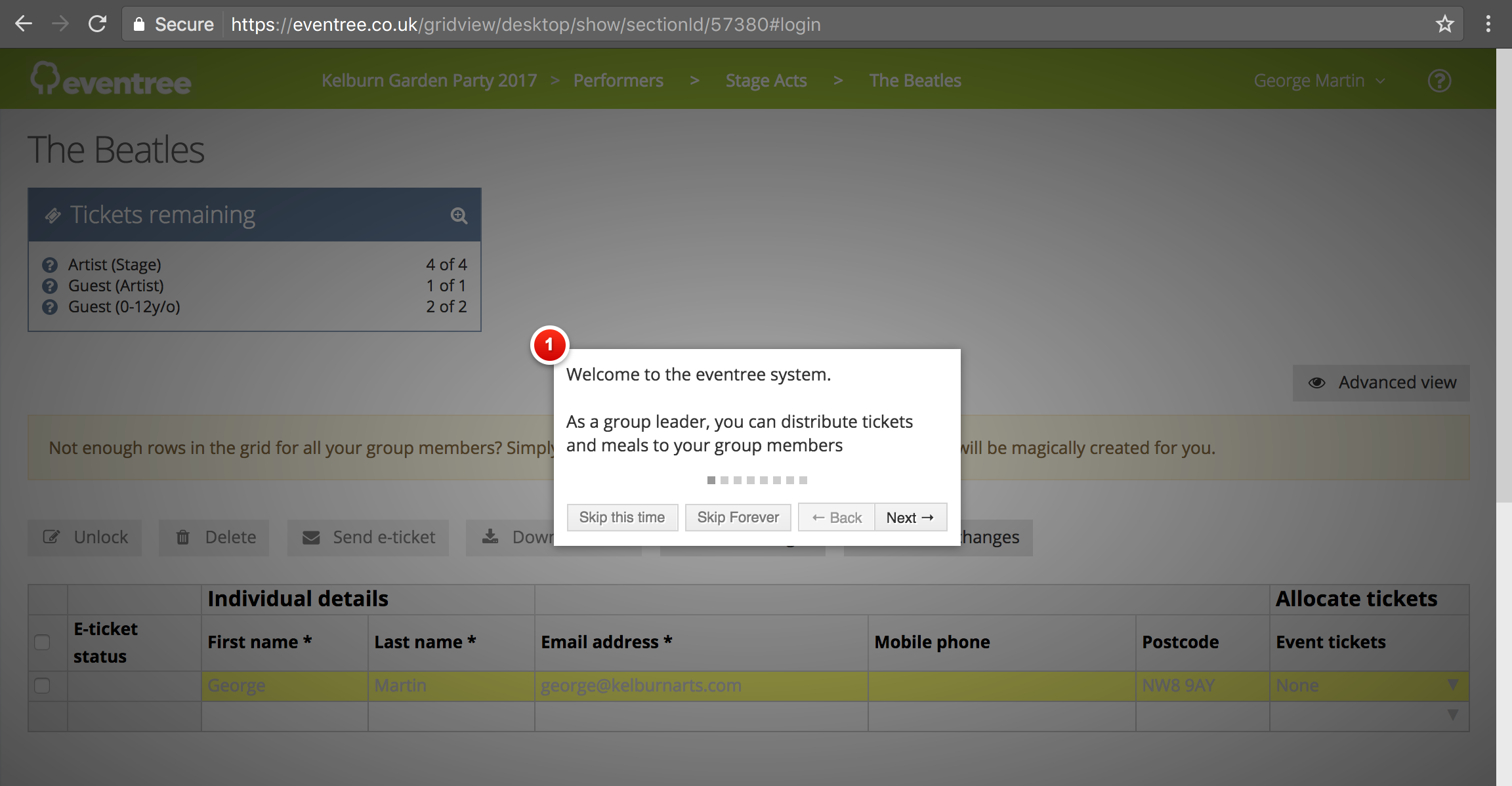The height and width of the screenshot is (786, 1512).
Task: Click the E-ticket status column header
Action: [135, 642]
